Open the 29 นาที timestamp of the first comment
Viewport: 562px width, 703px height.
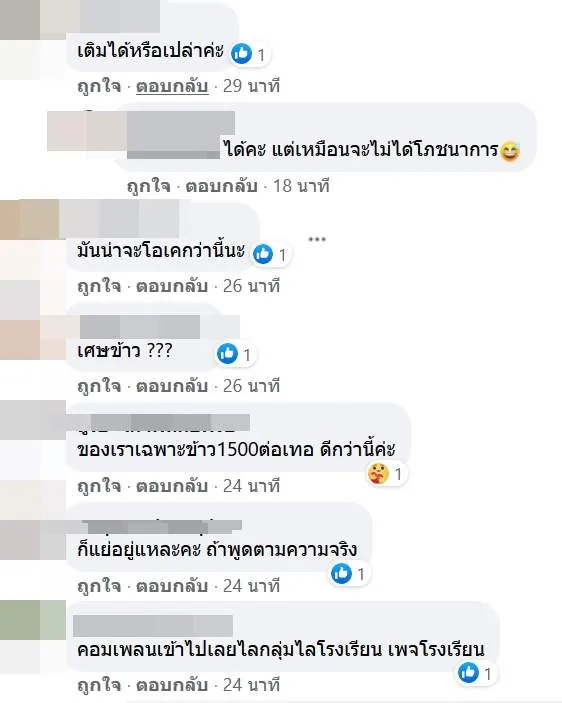point(251,86)
